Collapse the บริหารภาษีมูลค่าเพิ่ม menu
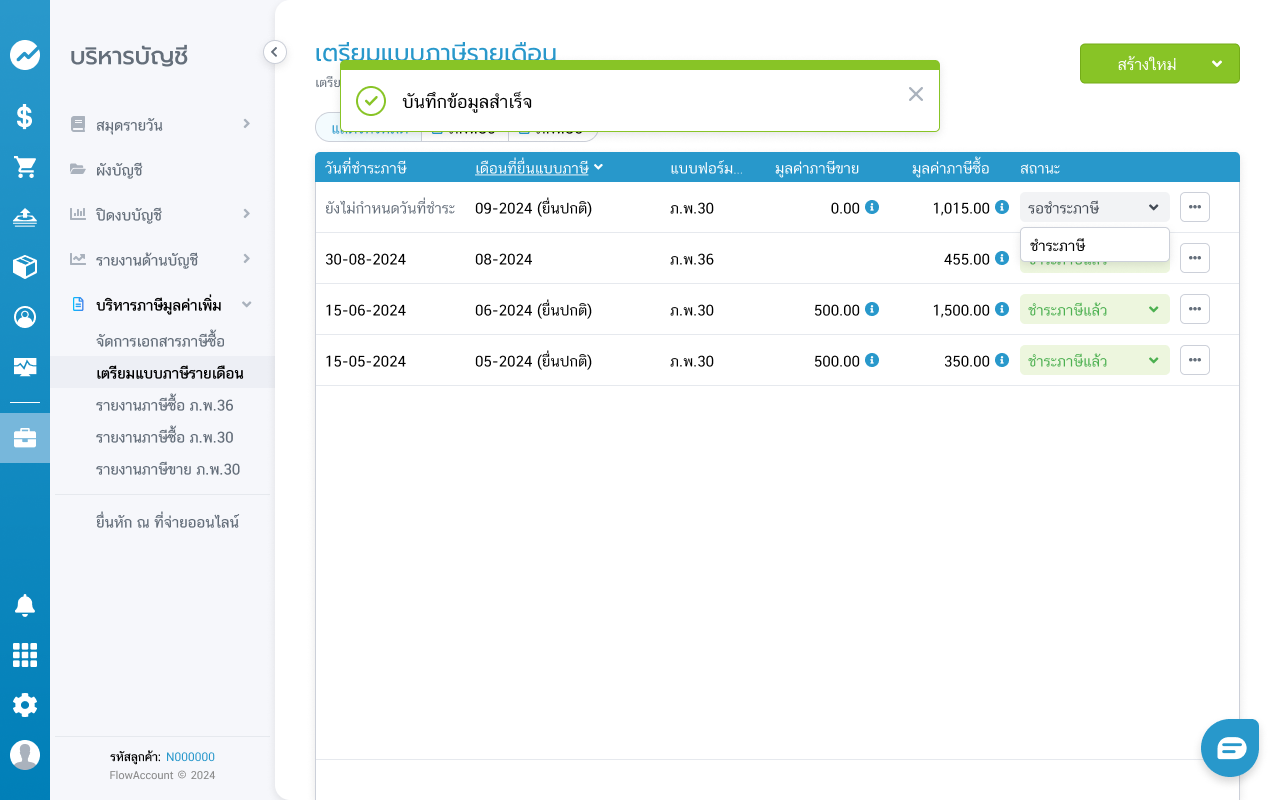The image size is (1280, 800). 160,304
